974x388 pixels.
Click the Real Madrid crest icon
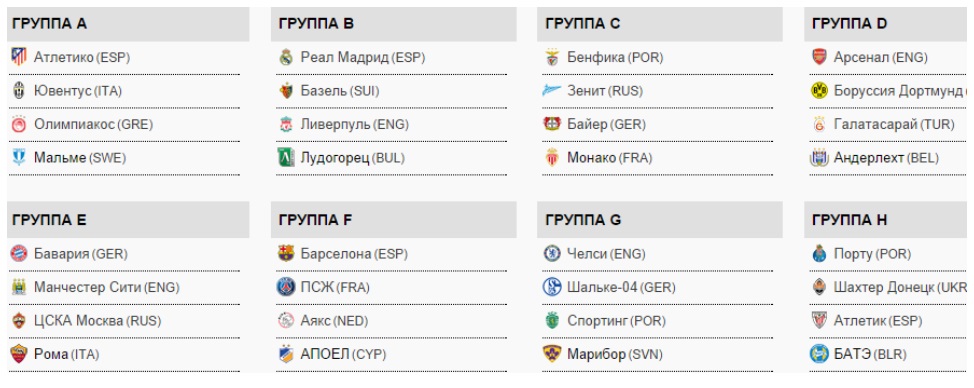pyautogui.click(x=286, y=57)
